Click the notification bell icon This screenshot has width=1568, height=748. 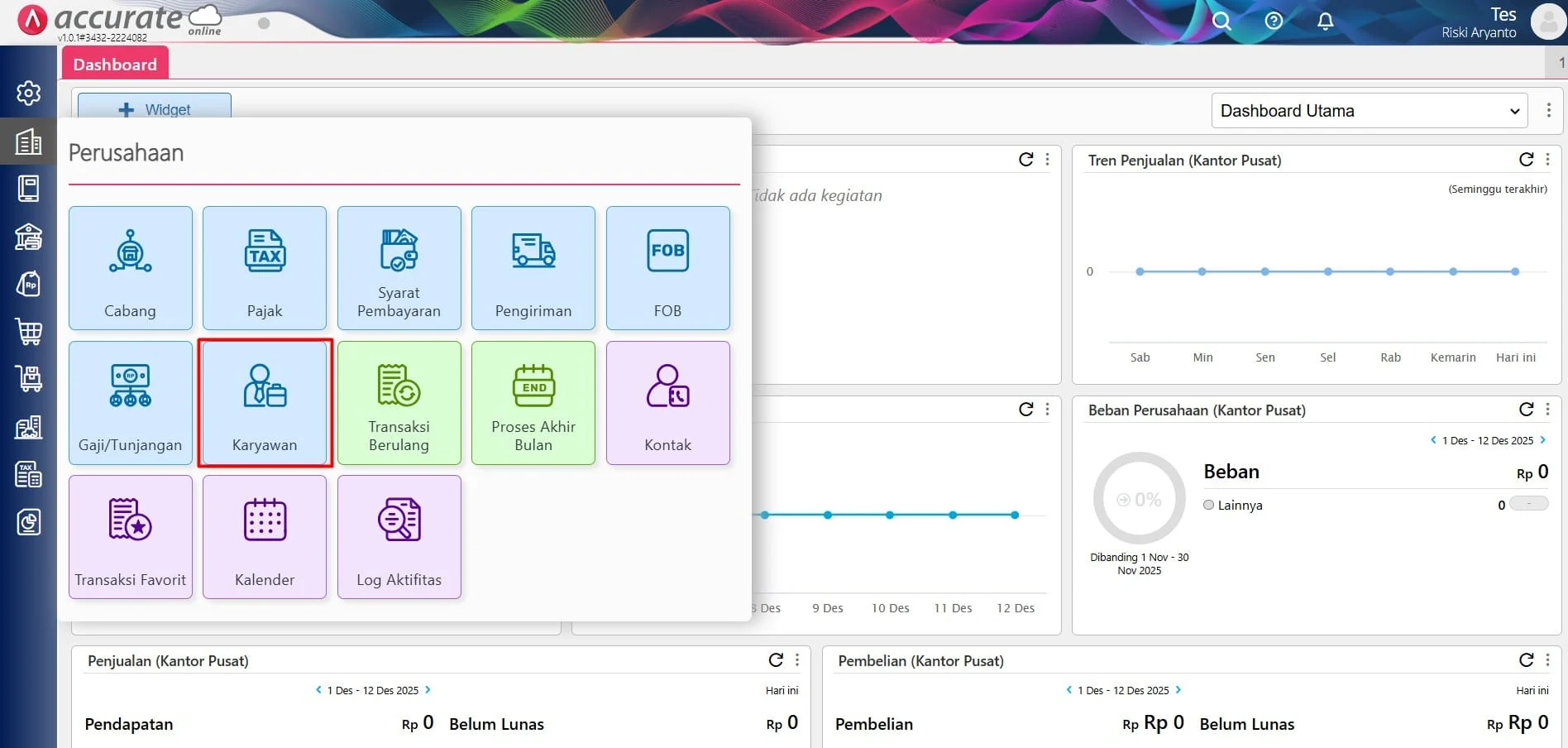pyautogui.click(x=1325, y=22)
